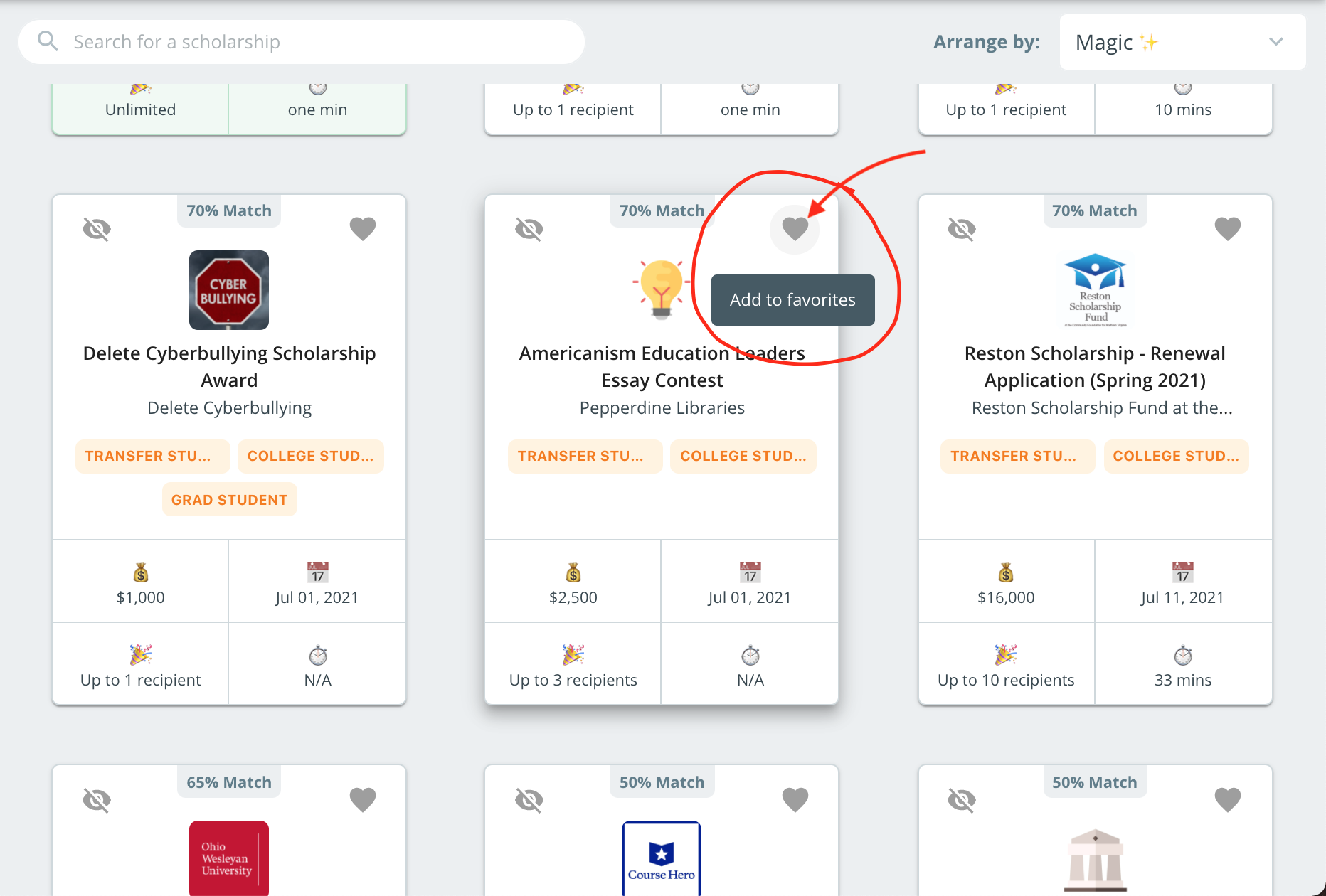Hide the Reston Scholarship Renewal card

pyautogui.click(x=962, y=229)
